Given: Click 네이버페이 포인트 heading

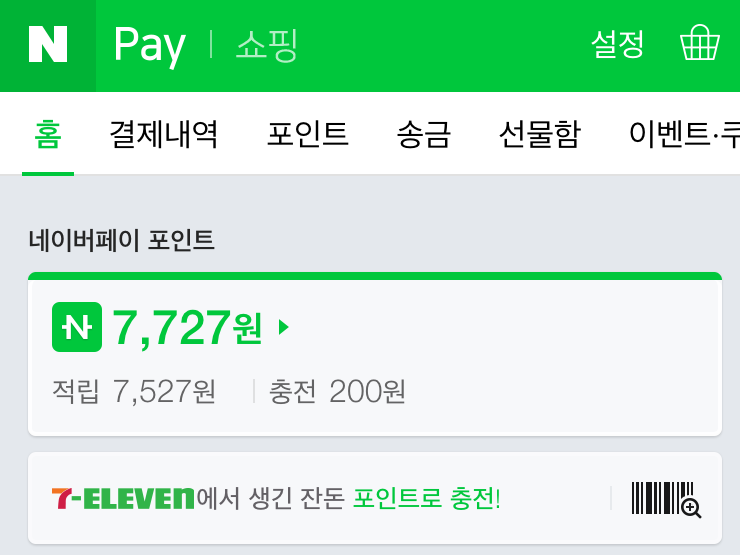Looking at the screenshot, I should [122, 240].
